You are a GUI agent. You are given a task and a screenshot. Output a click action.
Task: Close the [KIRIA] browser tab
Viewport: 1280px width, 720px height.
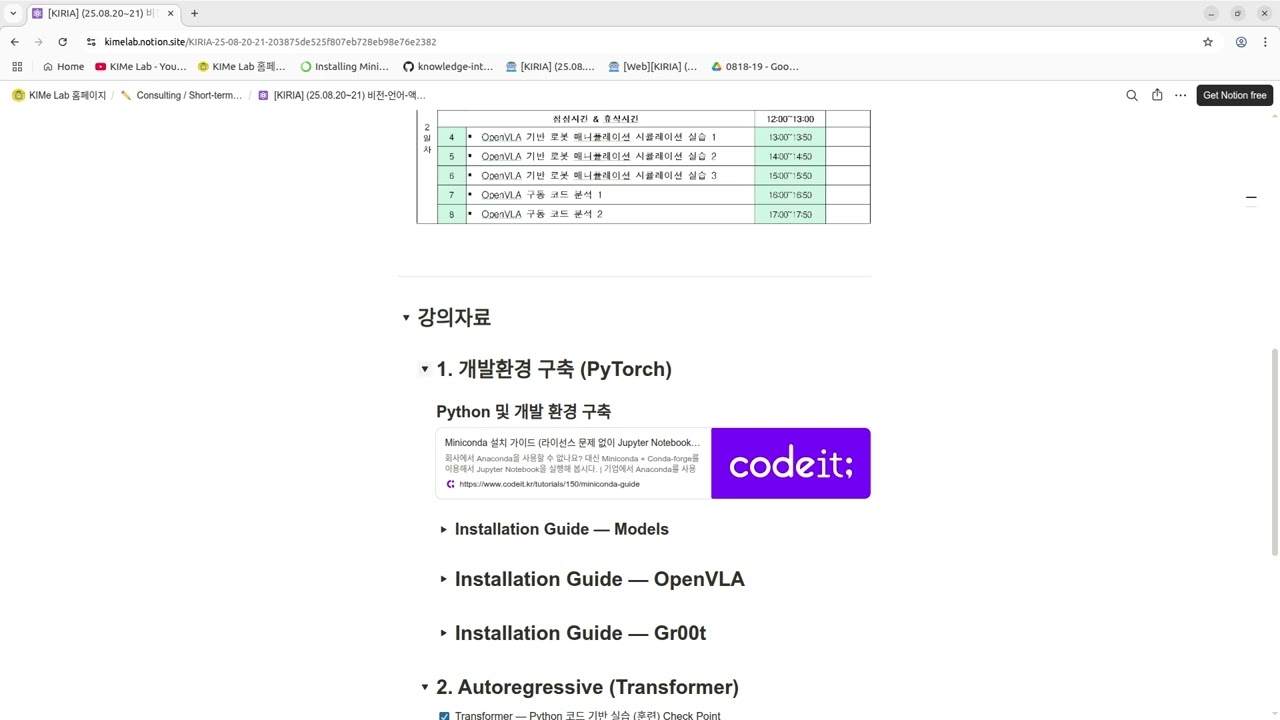168,13
